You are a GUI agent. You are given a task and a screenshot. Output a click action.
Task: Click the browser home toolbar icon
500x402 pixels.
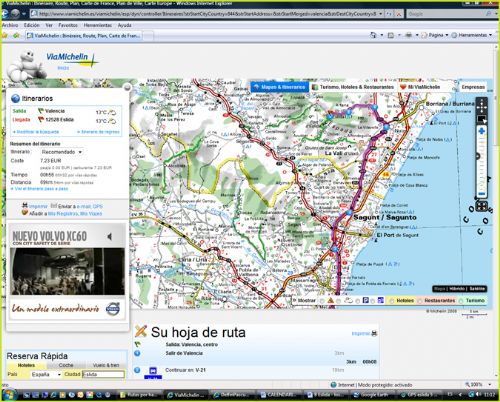tap(373, 35)
